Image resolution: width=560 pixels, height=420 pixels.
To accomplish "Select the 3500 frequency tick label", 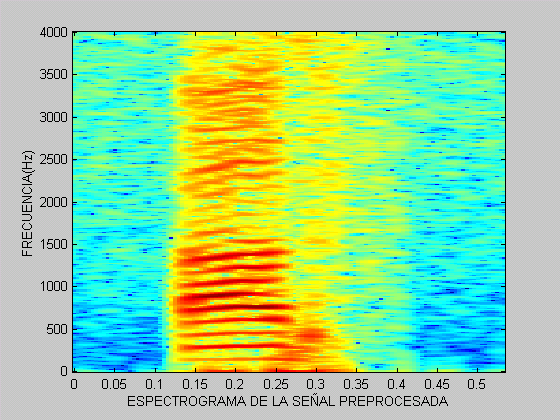I will 54,75.
